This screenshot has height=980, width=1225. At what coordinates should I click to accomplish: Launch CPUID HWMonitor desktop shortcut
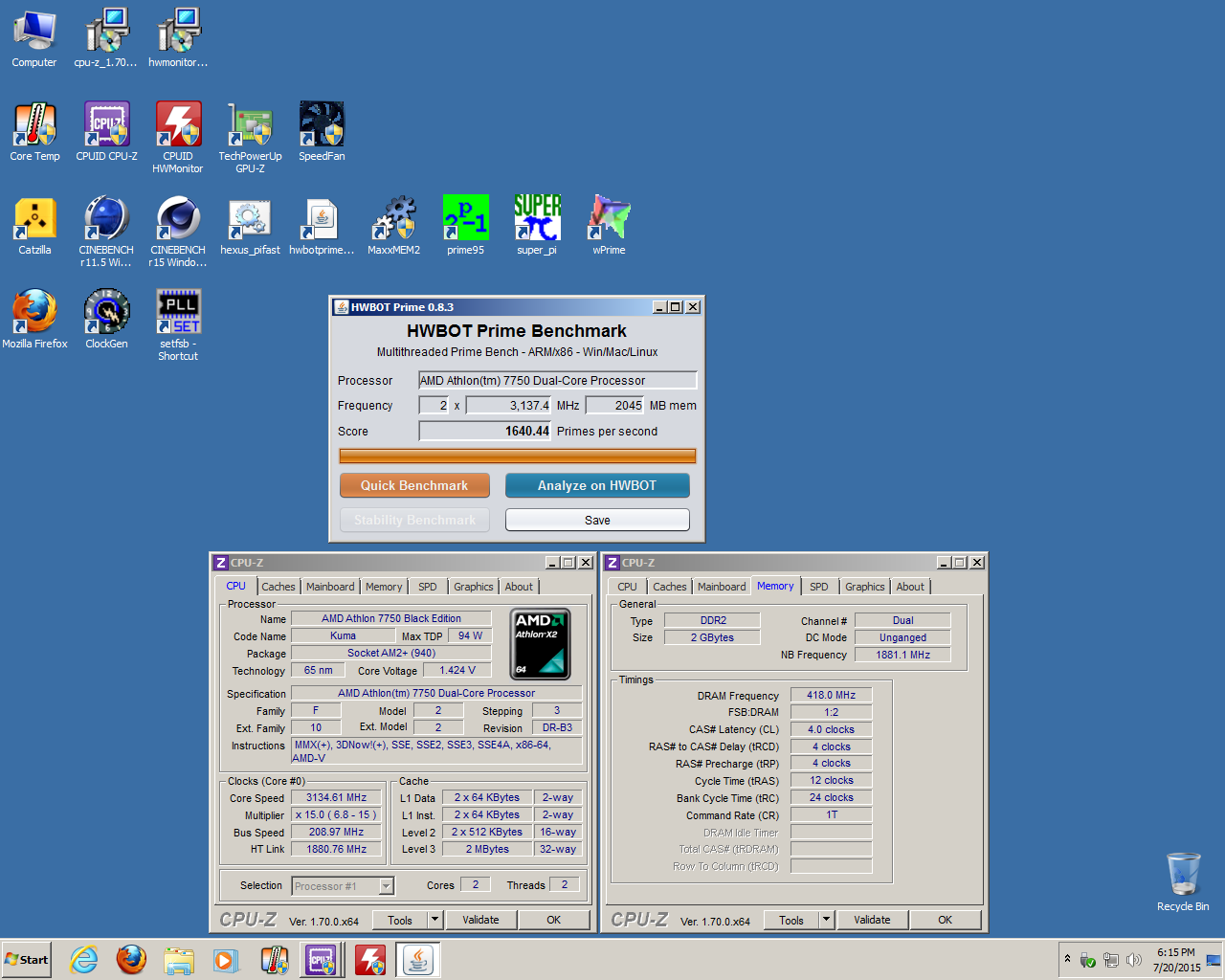[x=178, y=137]
